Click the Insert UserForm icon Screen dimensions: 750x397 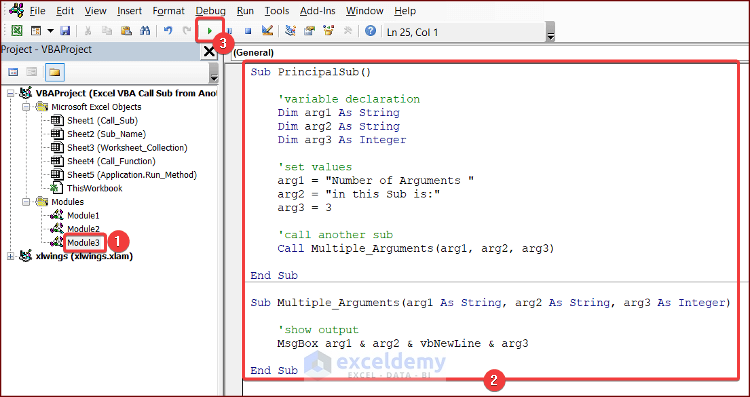pyautogui.click(x=36, y=31)
